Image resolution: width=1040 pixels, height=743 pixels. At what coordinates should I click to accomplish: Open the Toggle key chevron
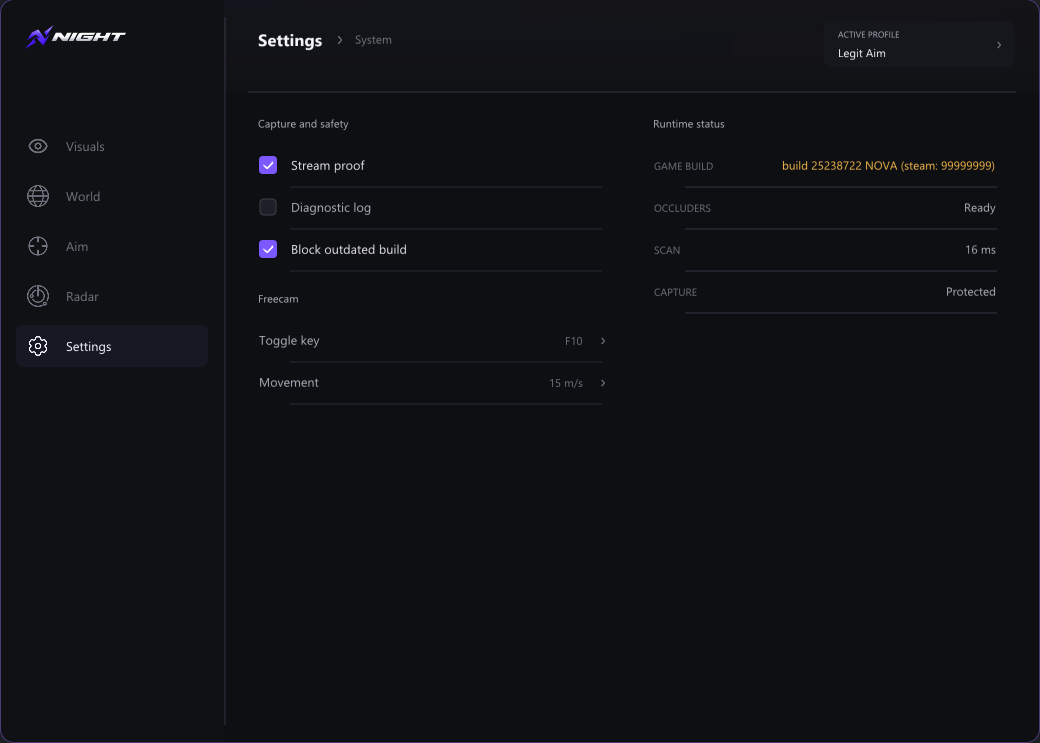(x=603, y=341)
